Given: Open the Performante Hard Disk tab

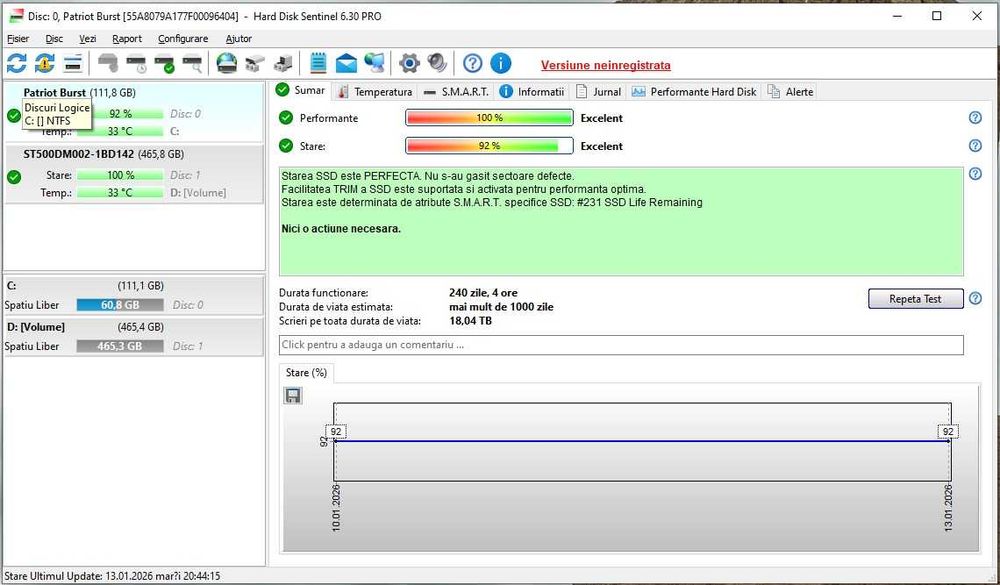Looking at the screenshot, I should pos(694,92).
